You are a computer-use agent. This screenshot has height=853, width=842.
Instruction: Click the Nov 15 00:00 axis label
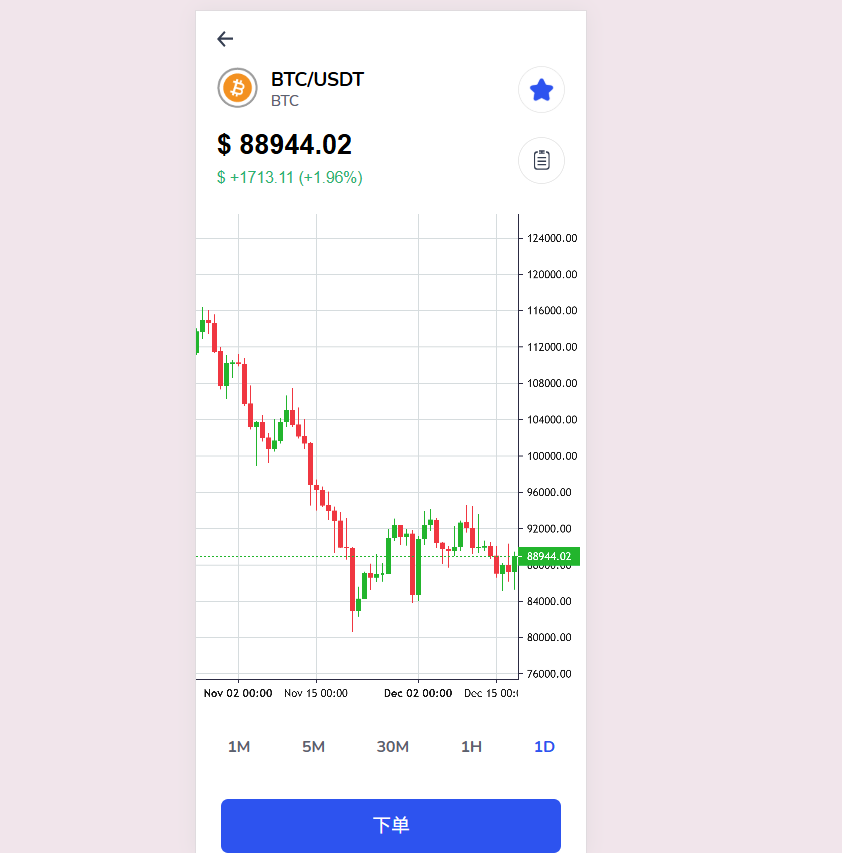click(316, 693)
